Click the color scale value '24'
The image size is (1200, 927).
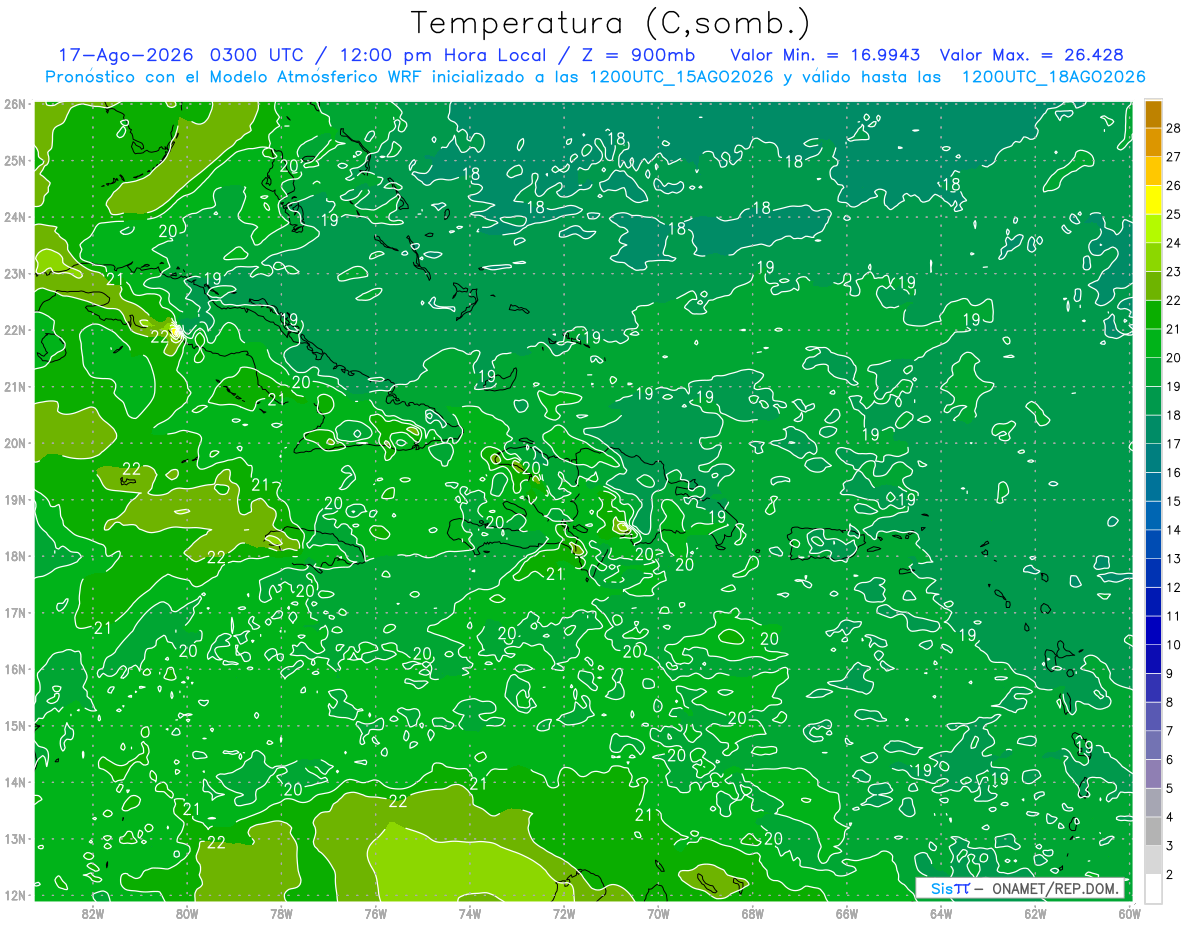click(x=1174, y=243)
